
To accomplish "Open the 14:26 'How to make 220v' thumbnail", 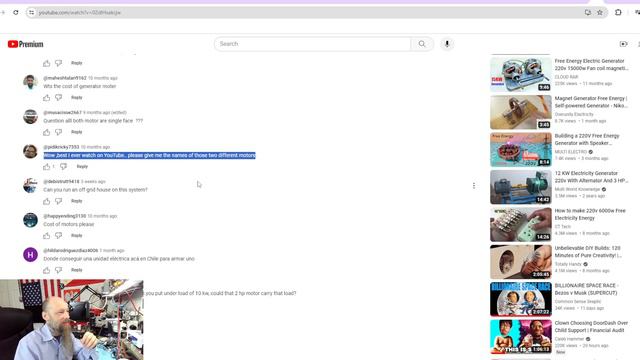I will point(520,224).
